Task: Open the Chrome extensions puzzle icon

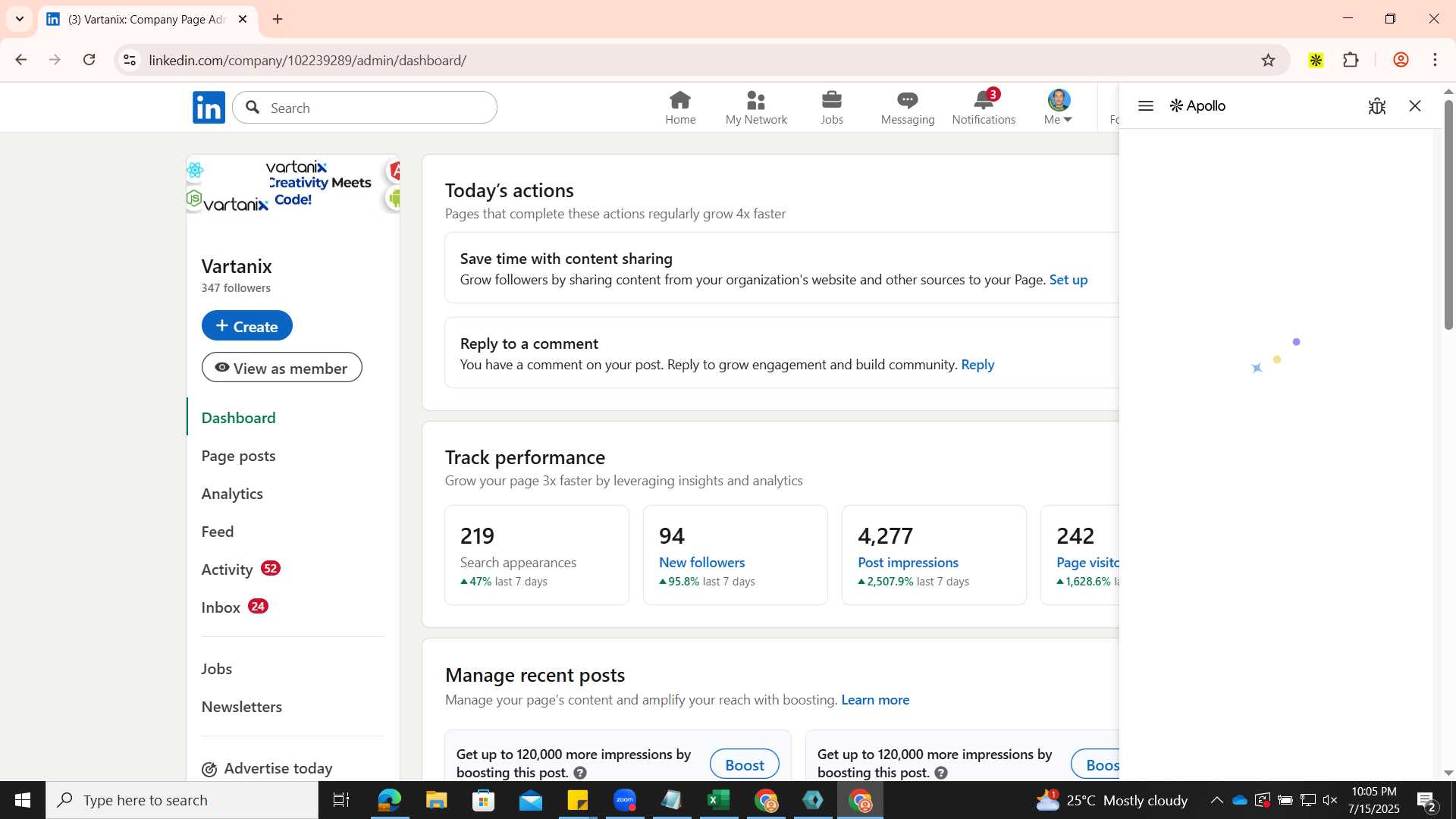Action: pos(1351,60)
